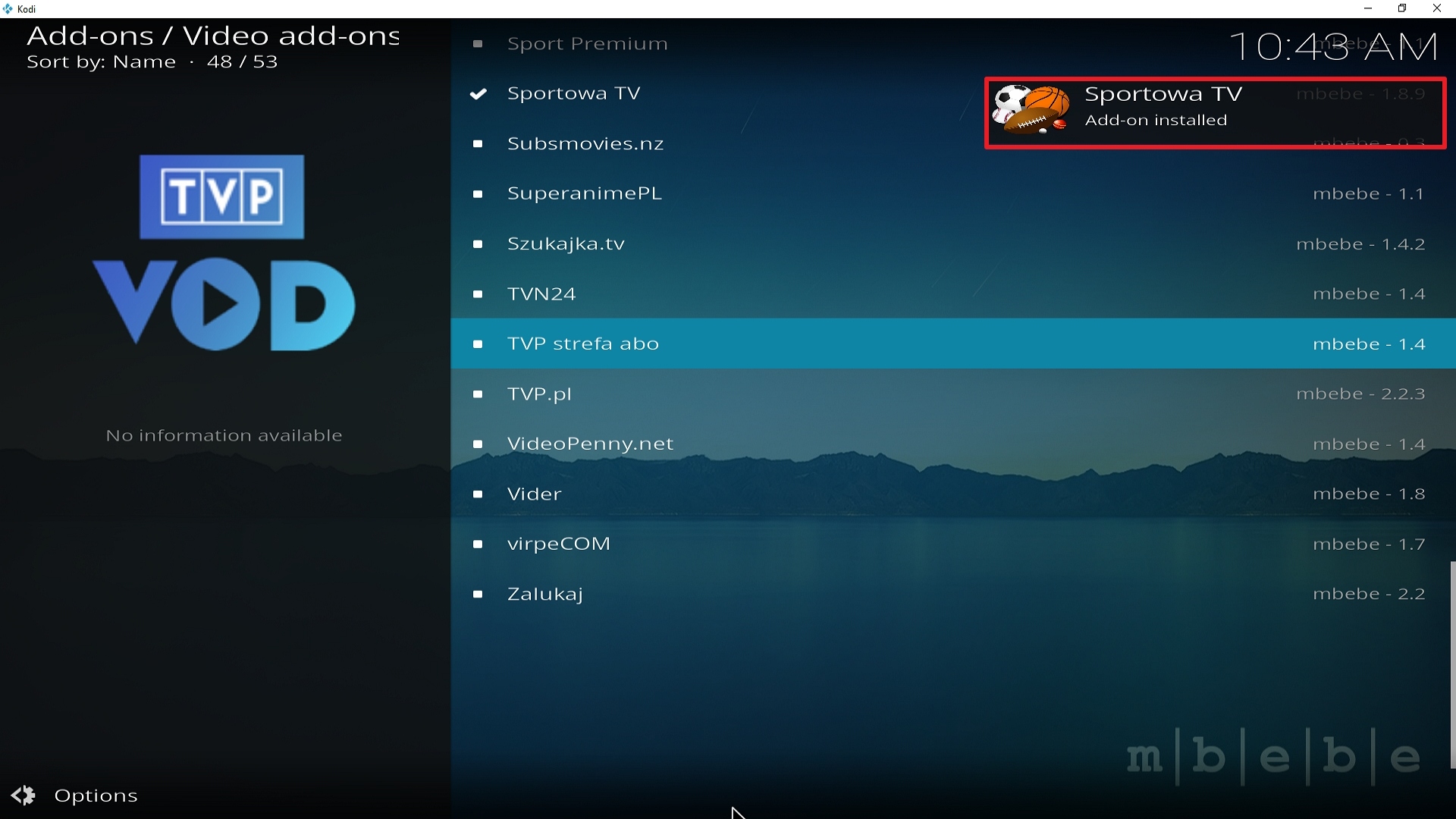Image resolution: width=1456 pixels, height=819 pixels.
Task: Open the virpeCOM add-on
Action: pos(953,544)
